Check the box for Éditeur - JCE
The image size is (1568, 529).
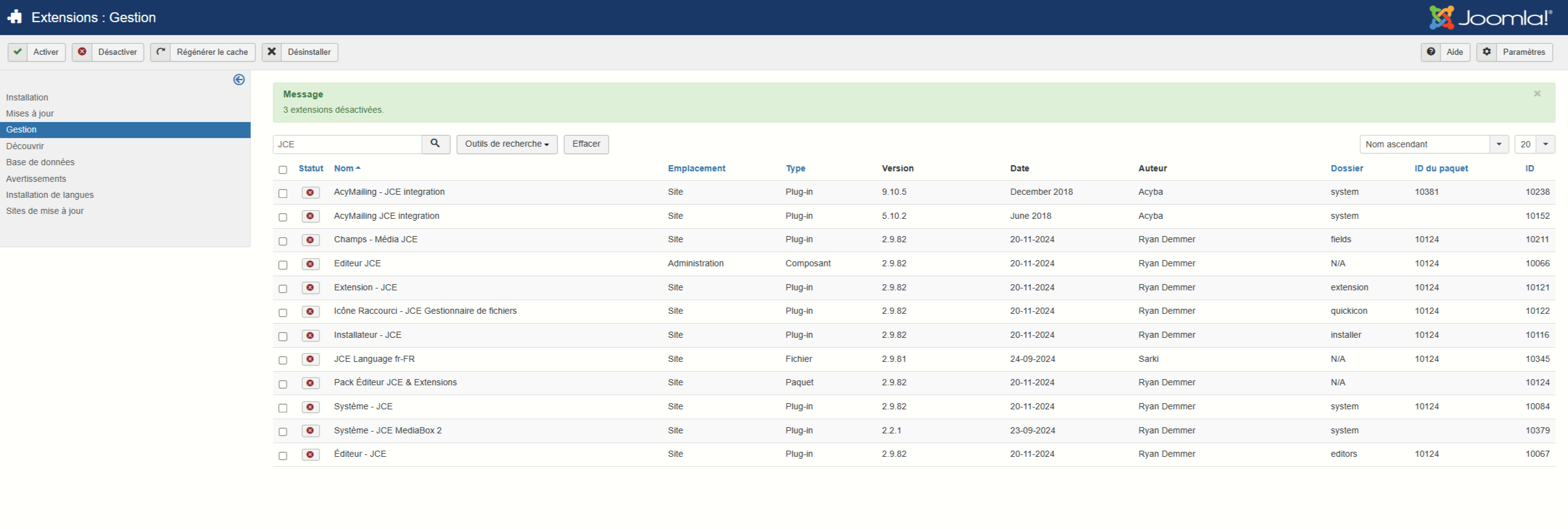[283, 456]
